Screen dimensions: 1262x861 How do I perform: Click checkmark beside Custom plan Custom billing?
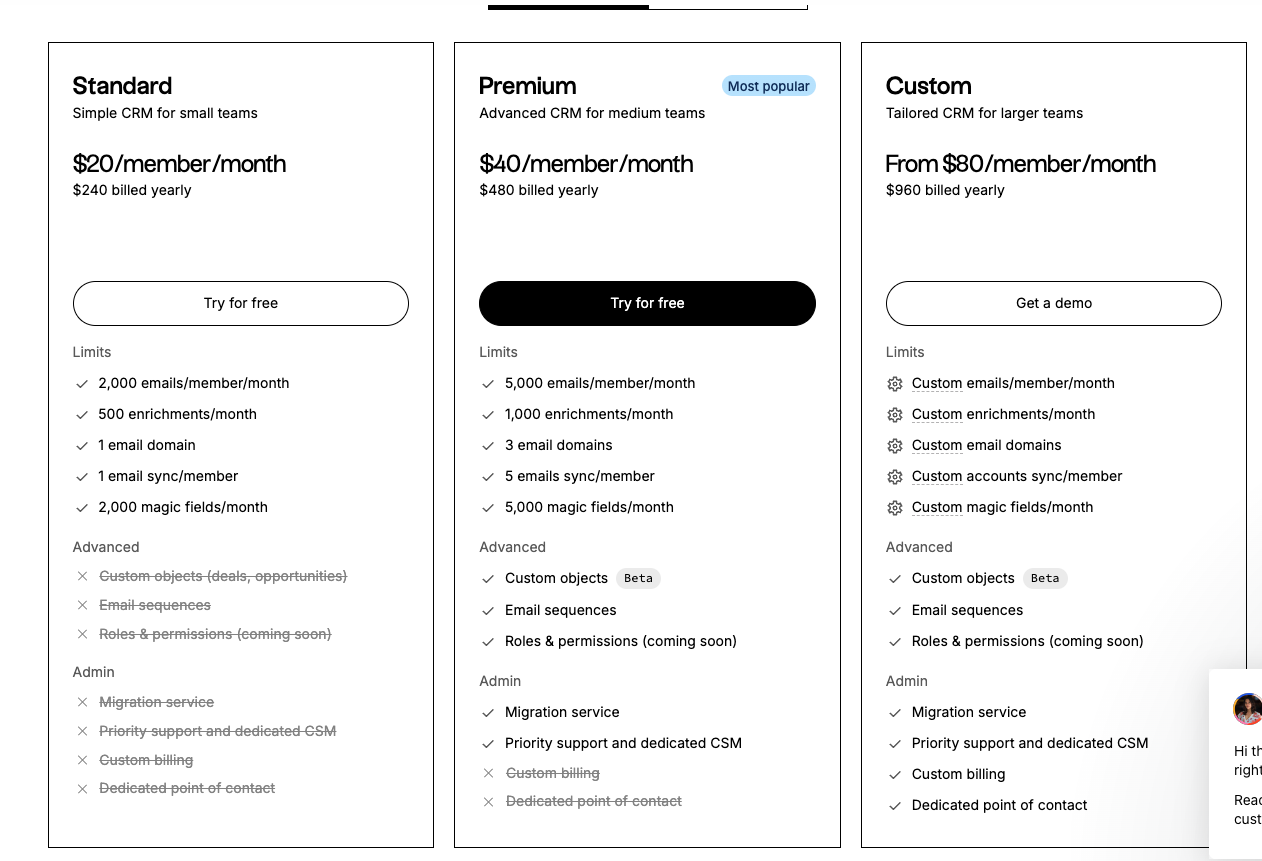click(895, 775)
